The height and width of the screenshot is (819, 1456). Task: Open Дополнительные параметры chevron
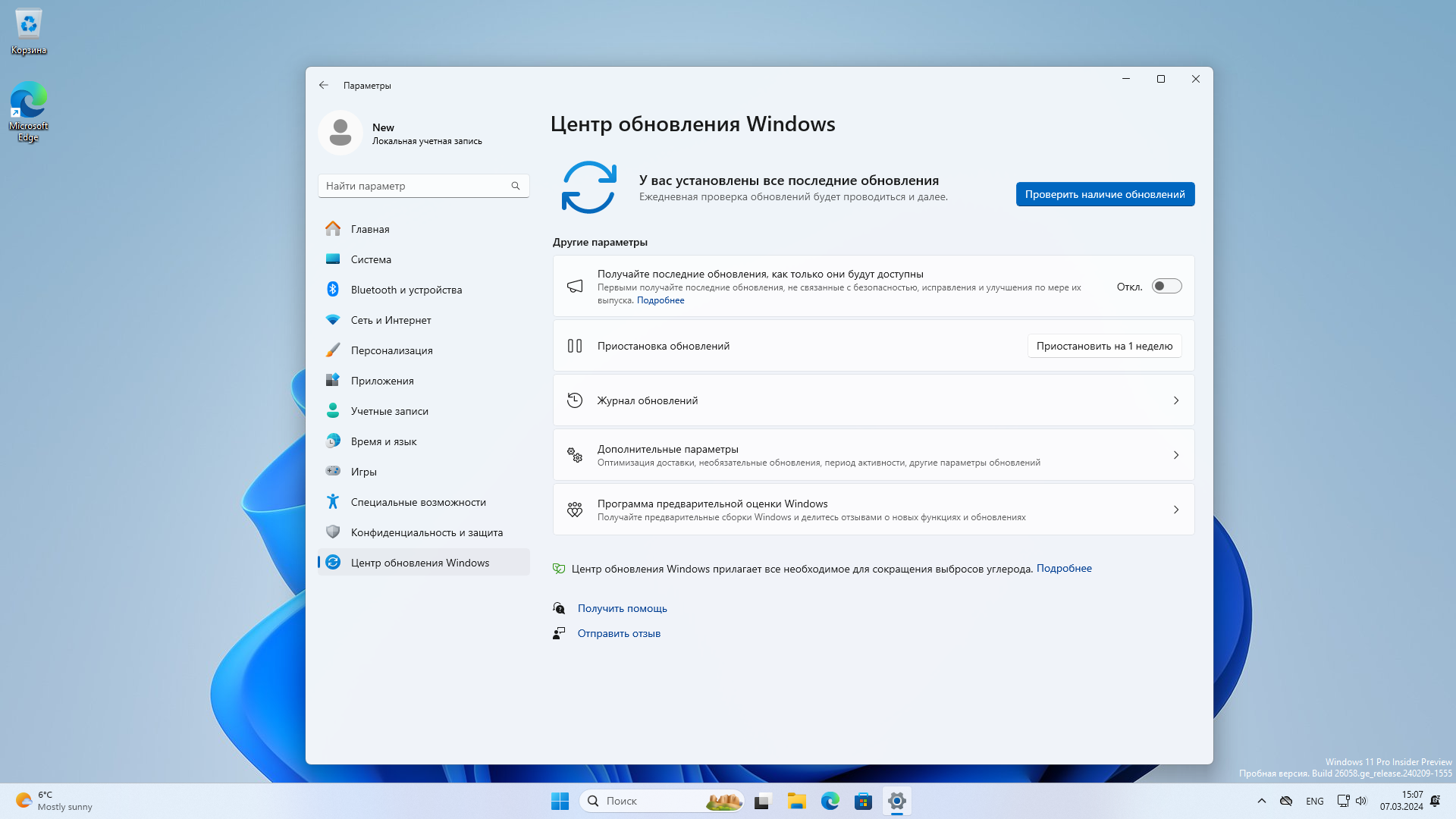(x=1176, y=455)
